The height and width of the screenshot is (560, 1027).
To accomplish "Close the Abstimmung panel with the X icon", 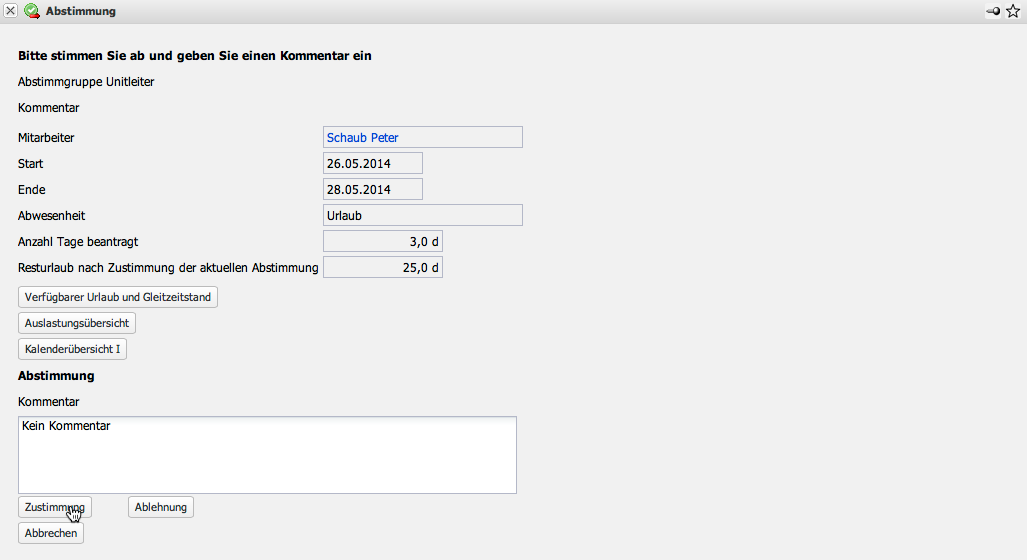I will (11, 11).
